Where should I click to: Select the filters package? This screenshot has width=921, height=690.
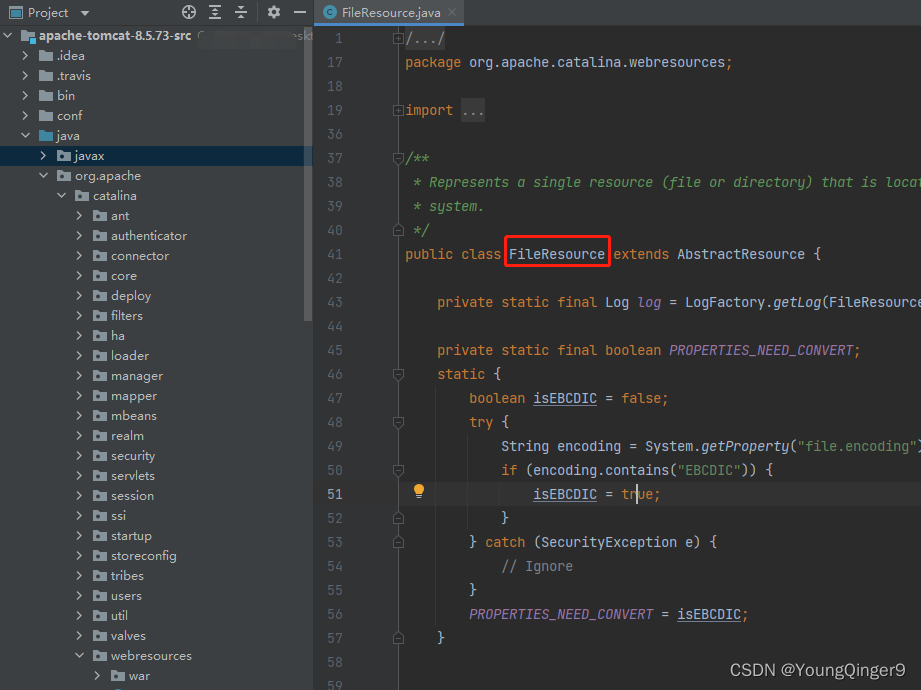[127, 316]
